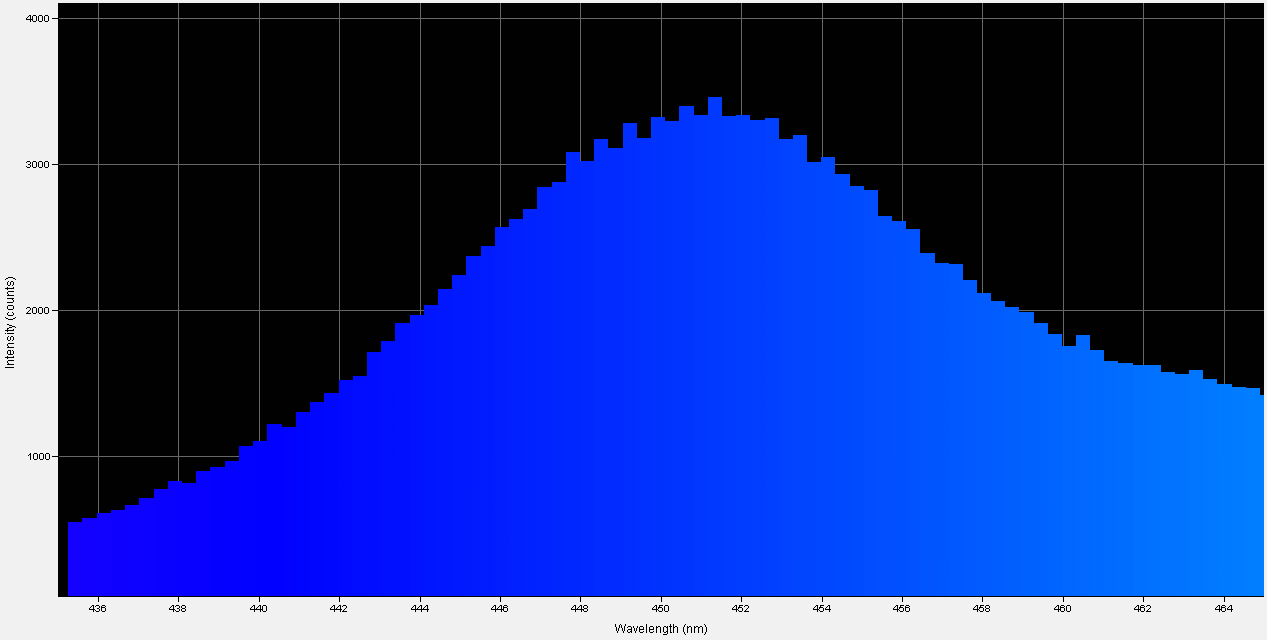The width and height of the screenshot is (1267, 640).
Task: Select the Wavelength (nm) axis label
Action: tap(660, 629)
